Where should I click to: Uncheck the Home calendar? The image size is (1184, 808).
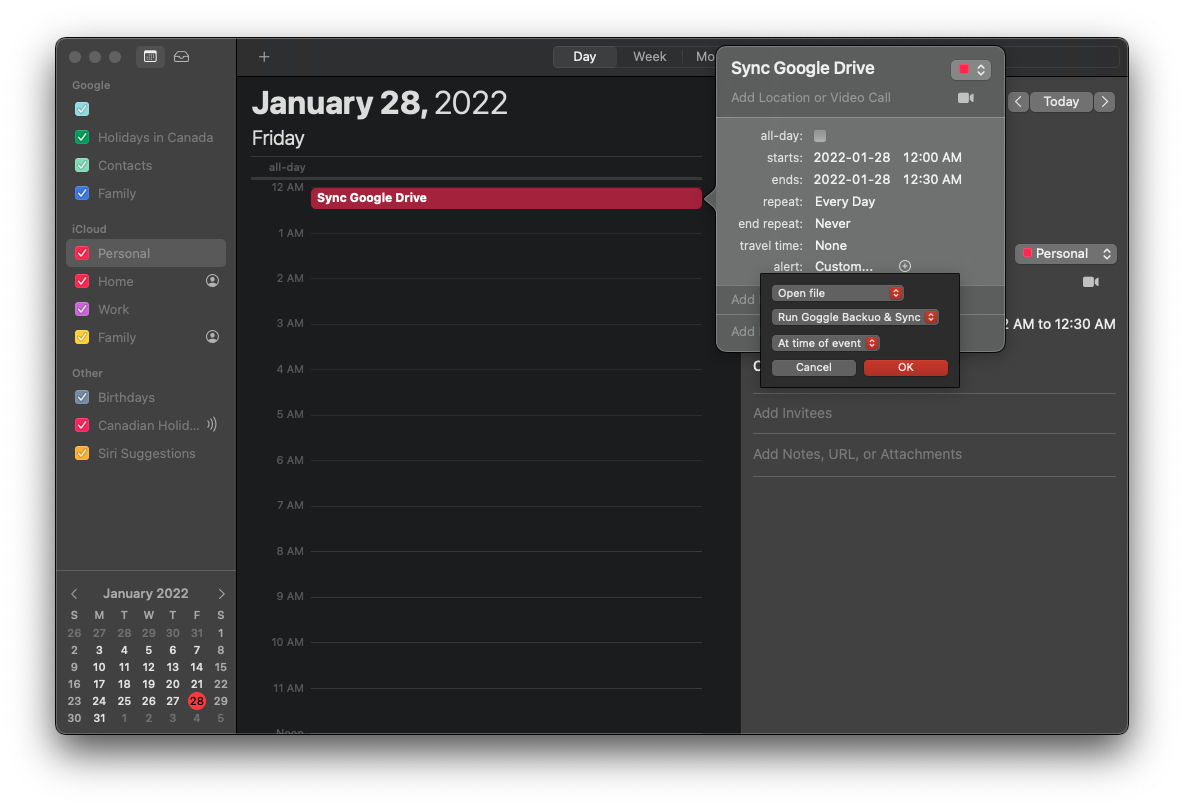click(x=82, y=281)
